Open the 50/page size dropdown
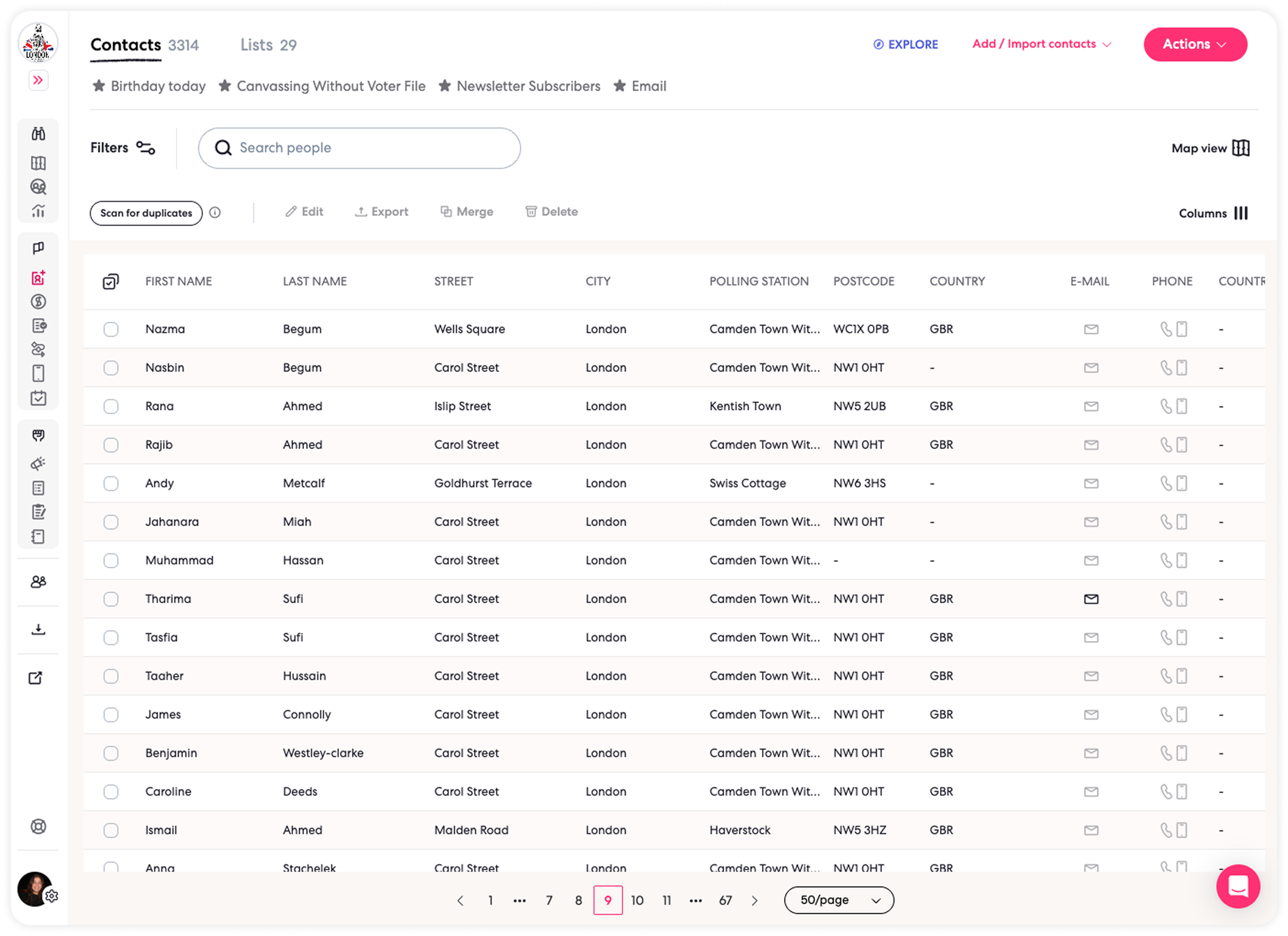Image resolution: width=1288 pixels, height=936 pixels. [838, 900]
